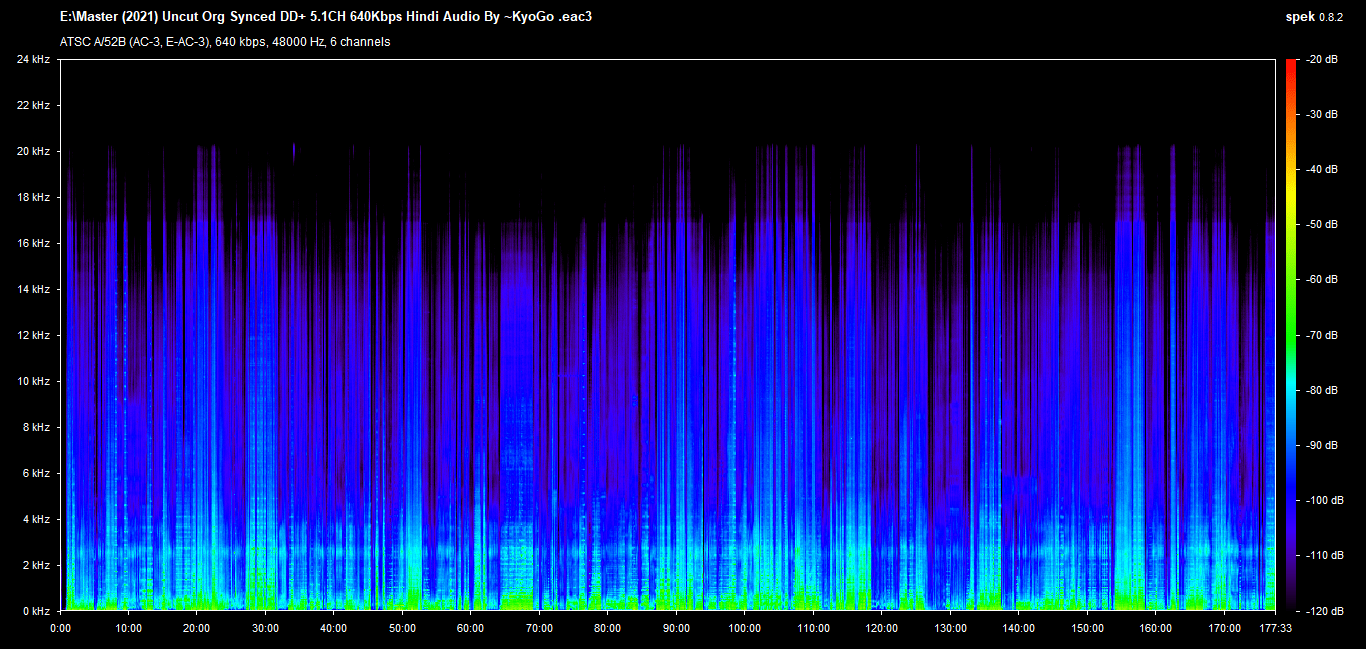1366x649 pixels.
Task: Click the -80 dB scale label
Action: point(1321,390)
